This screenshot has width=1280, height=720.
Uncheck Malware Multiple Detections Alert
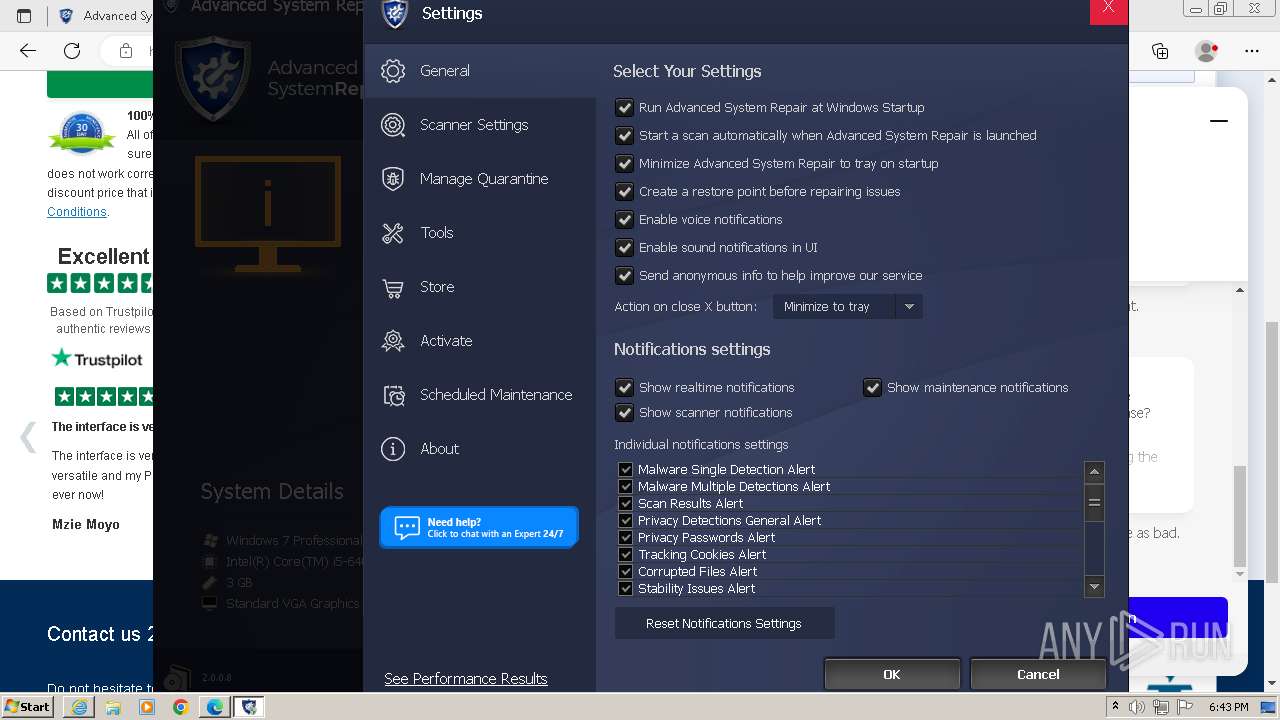625,486
